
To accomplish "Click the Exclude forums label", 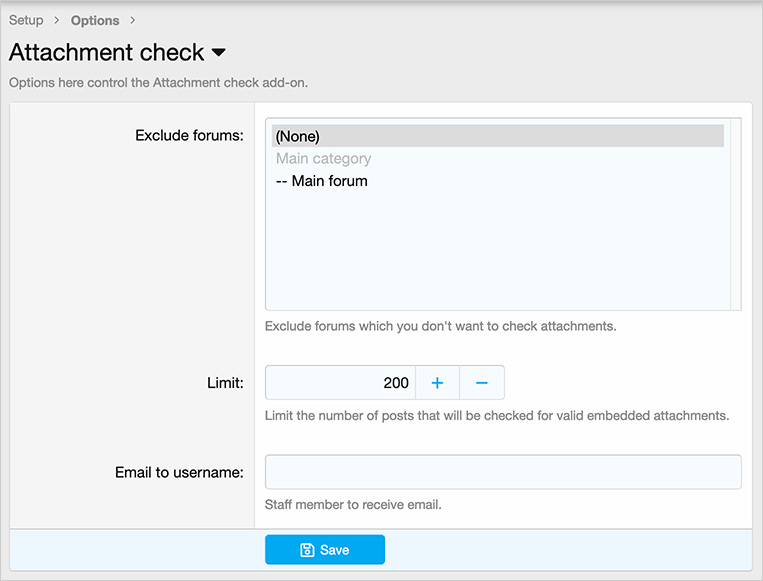I will point(189,136).
